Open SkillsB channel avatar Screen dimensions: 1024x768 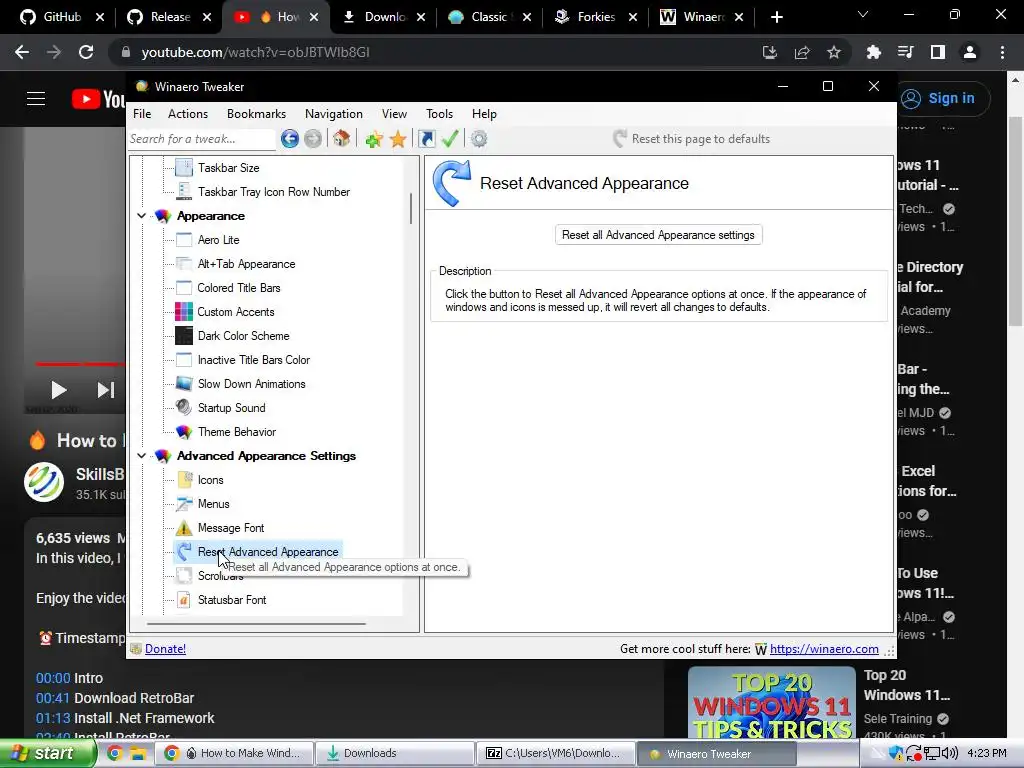[44, 482]
